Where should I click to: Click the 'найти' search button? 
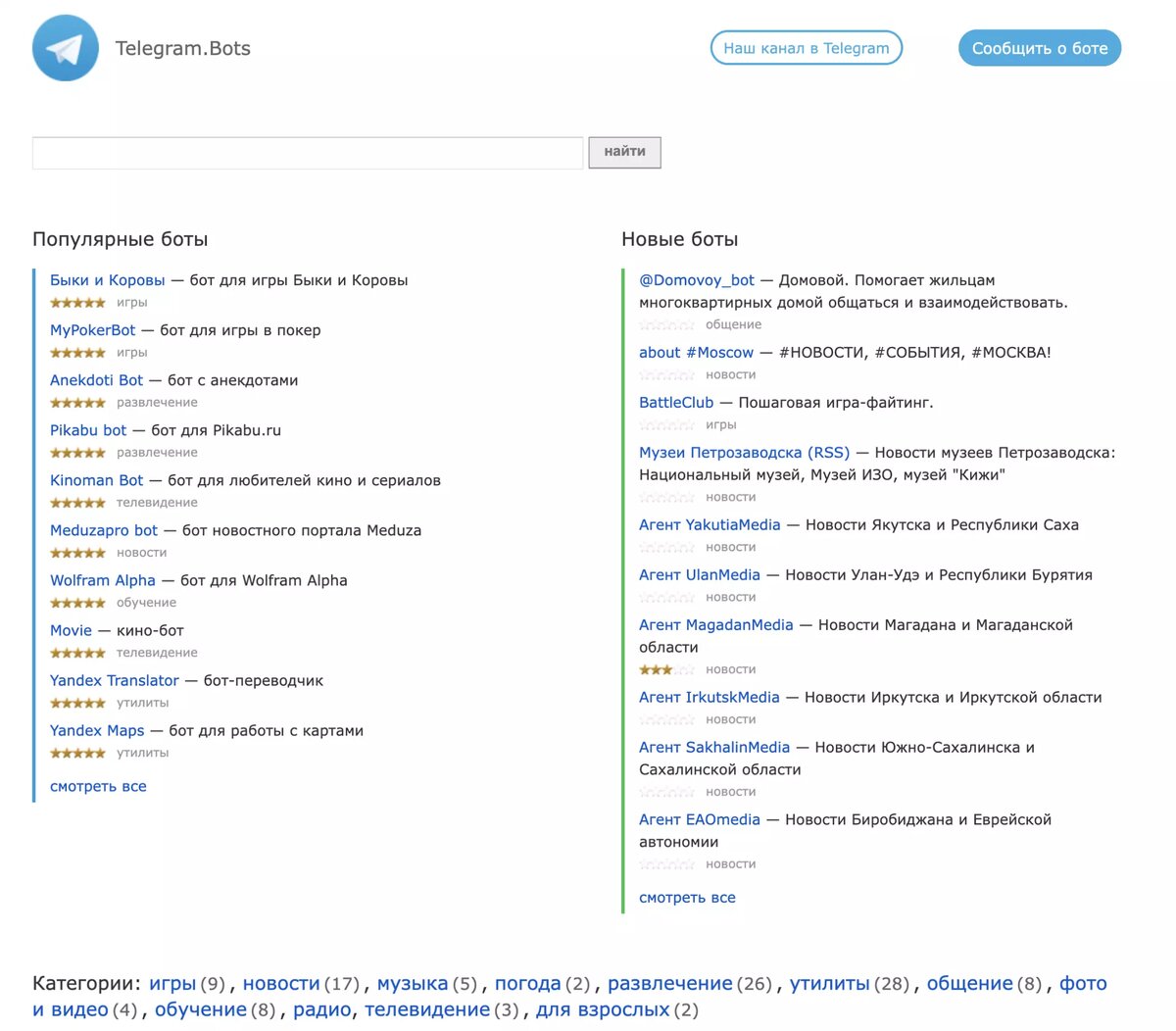tap(625, 152)
